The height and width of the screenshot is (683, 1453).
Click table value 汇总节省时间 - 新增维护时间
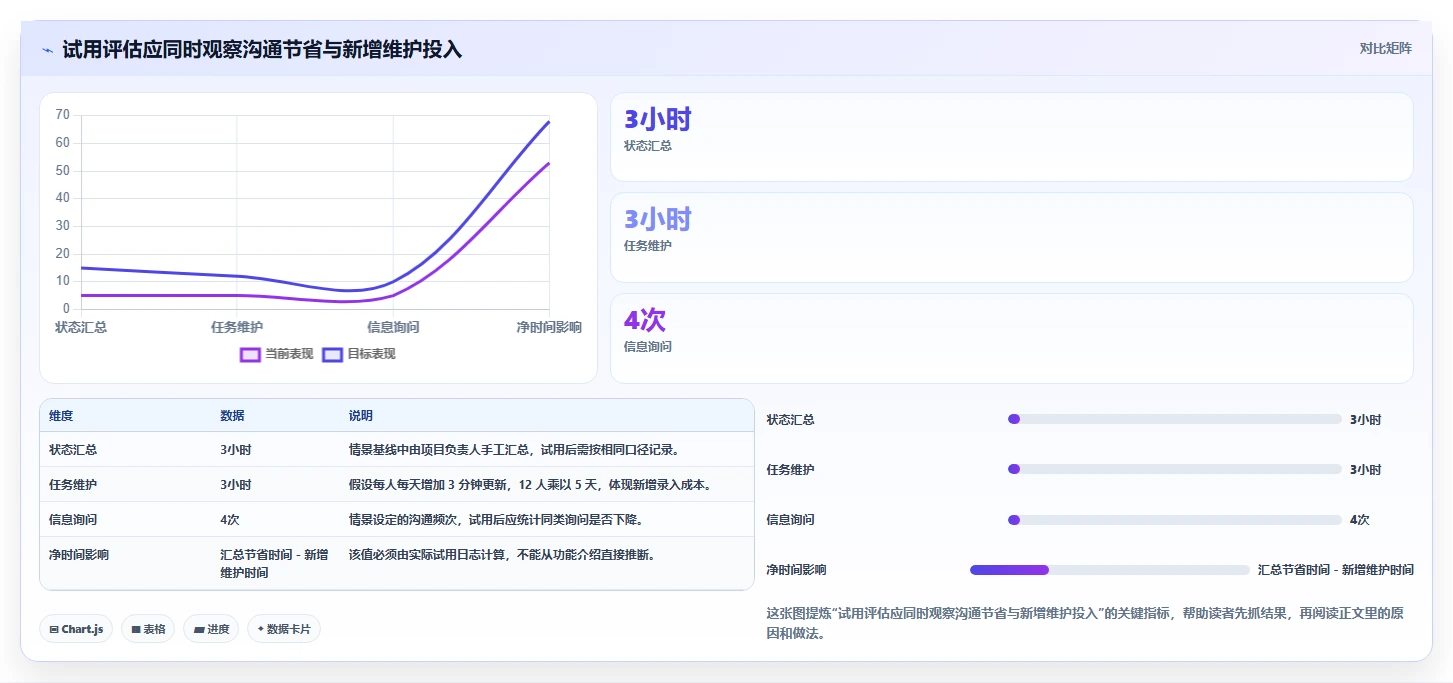tap(274, 564)
